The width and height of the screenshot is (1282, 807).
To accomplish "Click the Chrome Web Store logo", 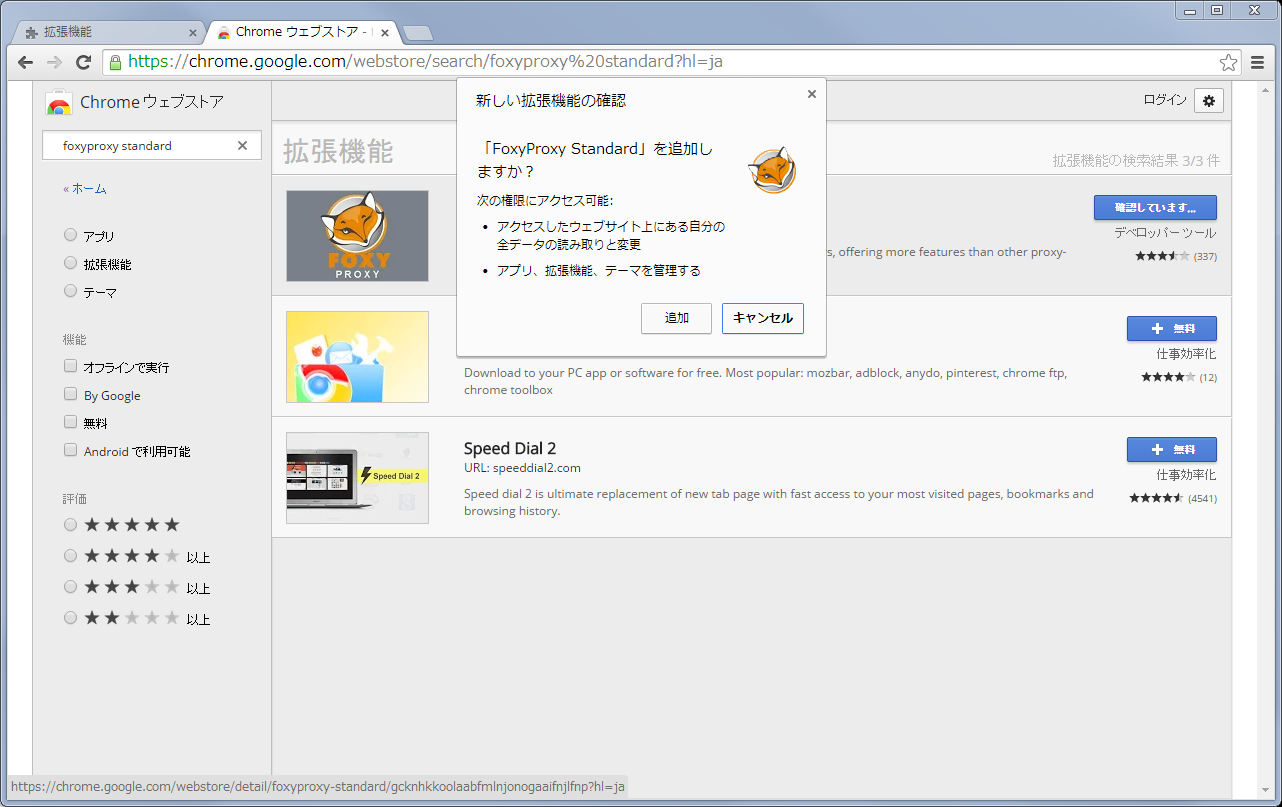I will tap(58, 102).
